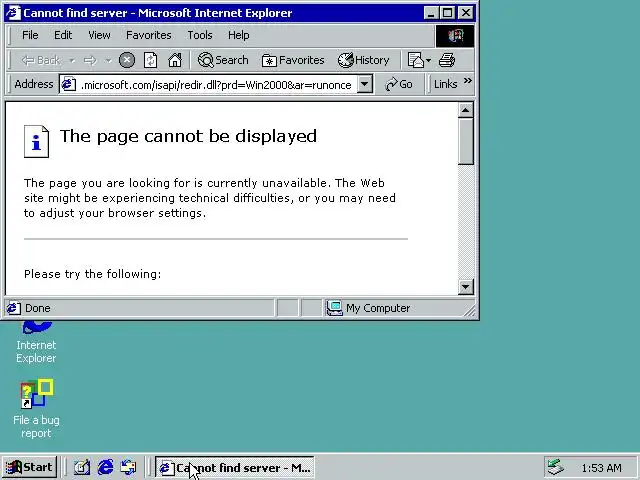Select the File a bug report desktop icon
The height and width of the screenshot is (480, 640).
(36, 409)
